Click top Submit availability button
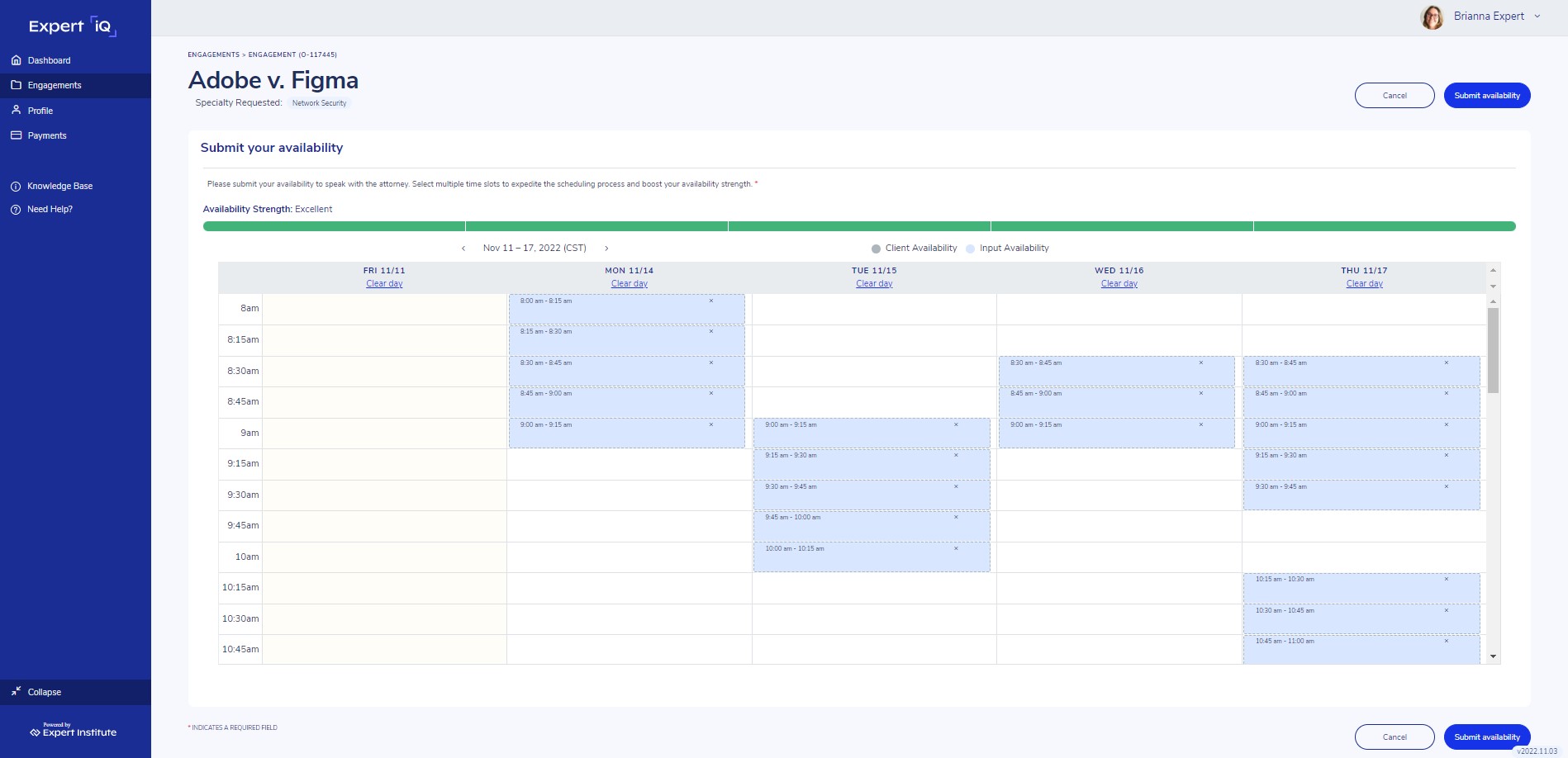Viewport: 1568px width, 758px height. tap(1486, 96)
